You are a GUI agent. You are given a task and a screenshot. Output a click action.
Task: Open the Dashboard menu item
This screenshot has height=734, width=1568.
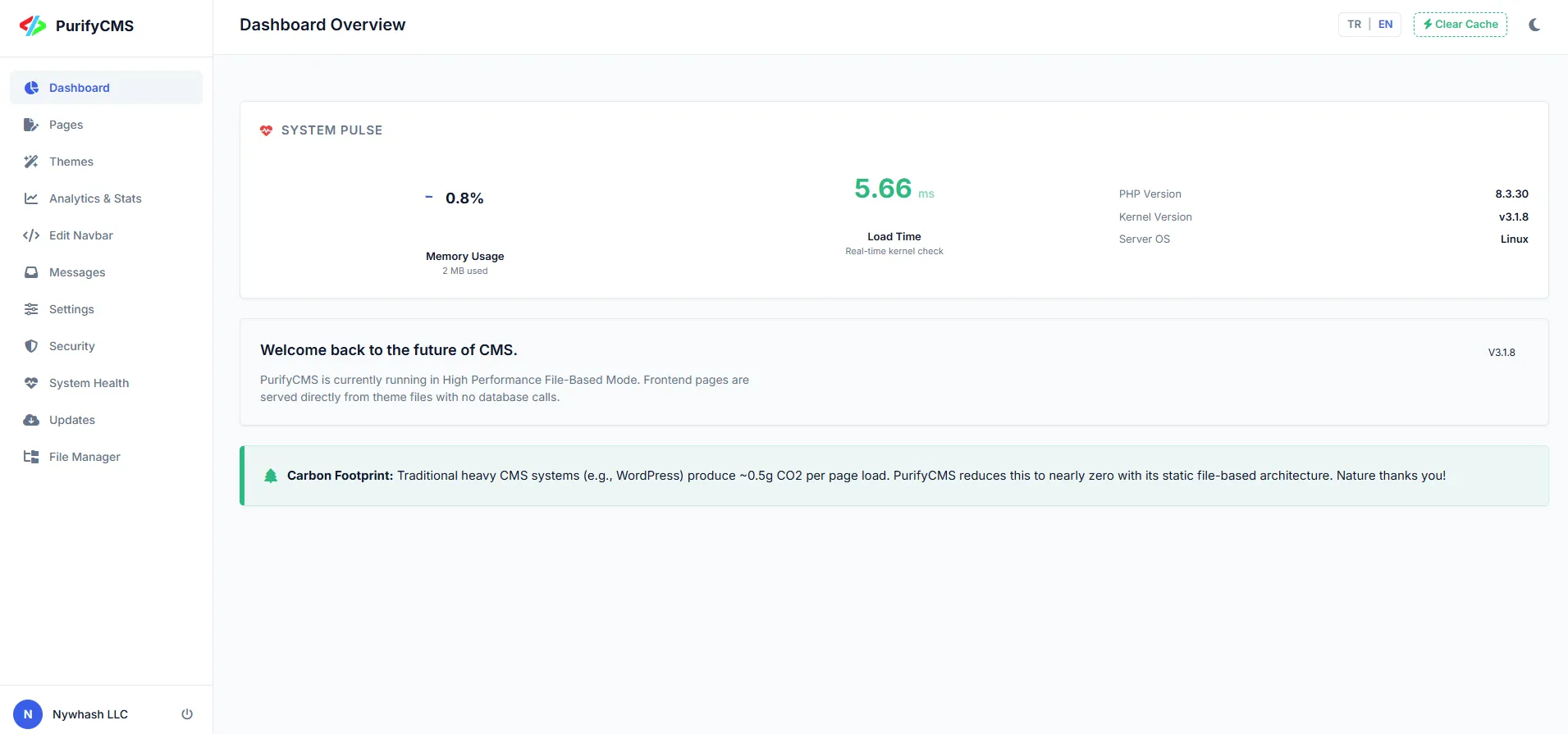click(106, 88)
